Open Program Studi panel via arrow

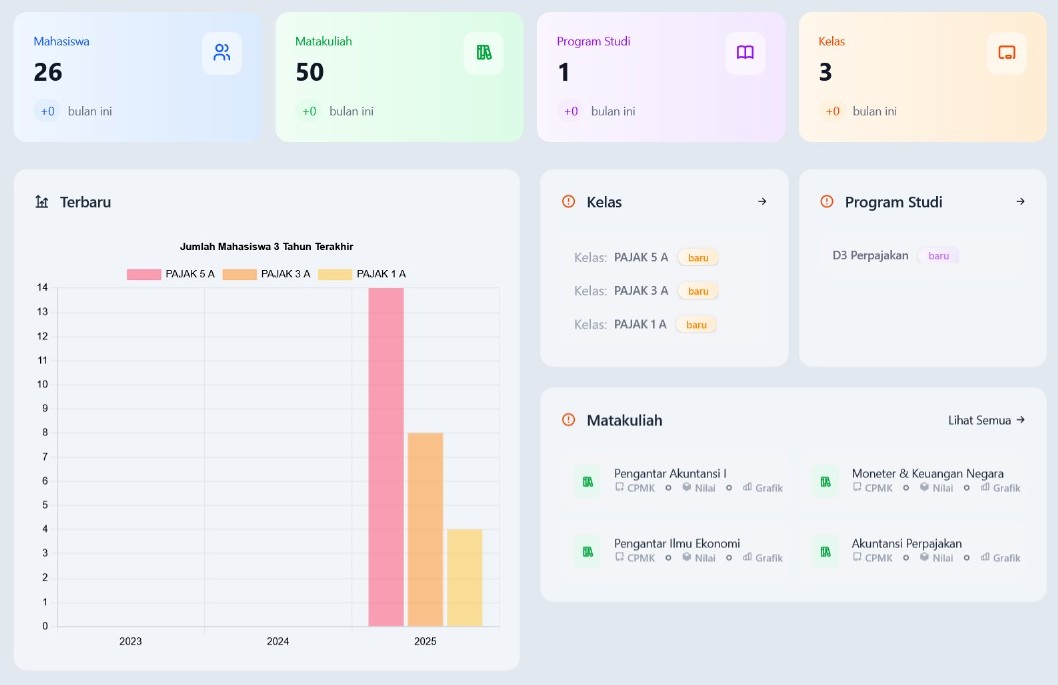coord(1020,202)
